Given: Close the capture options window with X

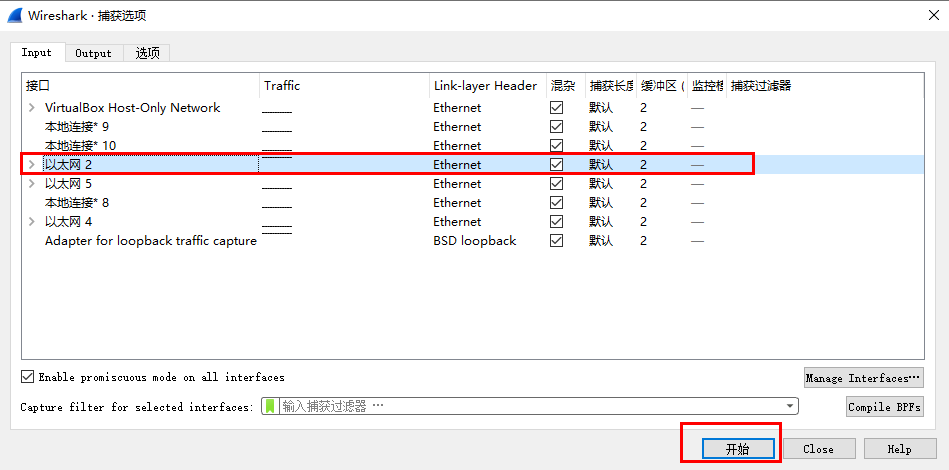Looking at the screenshot, I should pyautogui.click(x=934, y=15).
